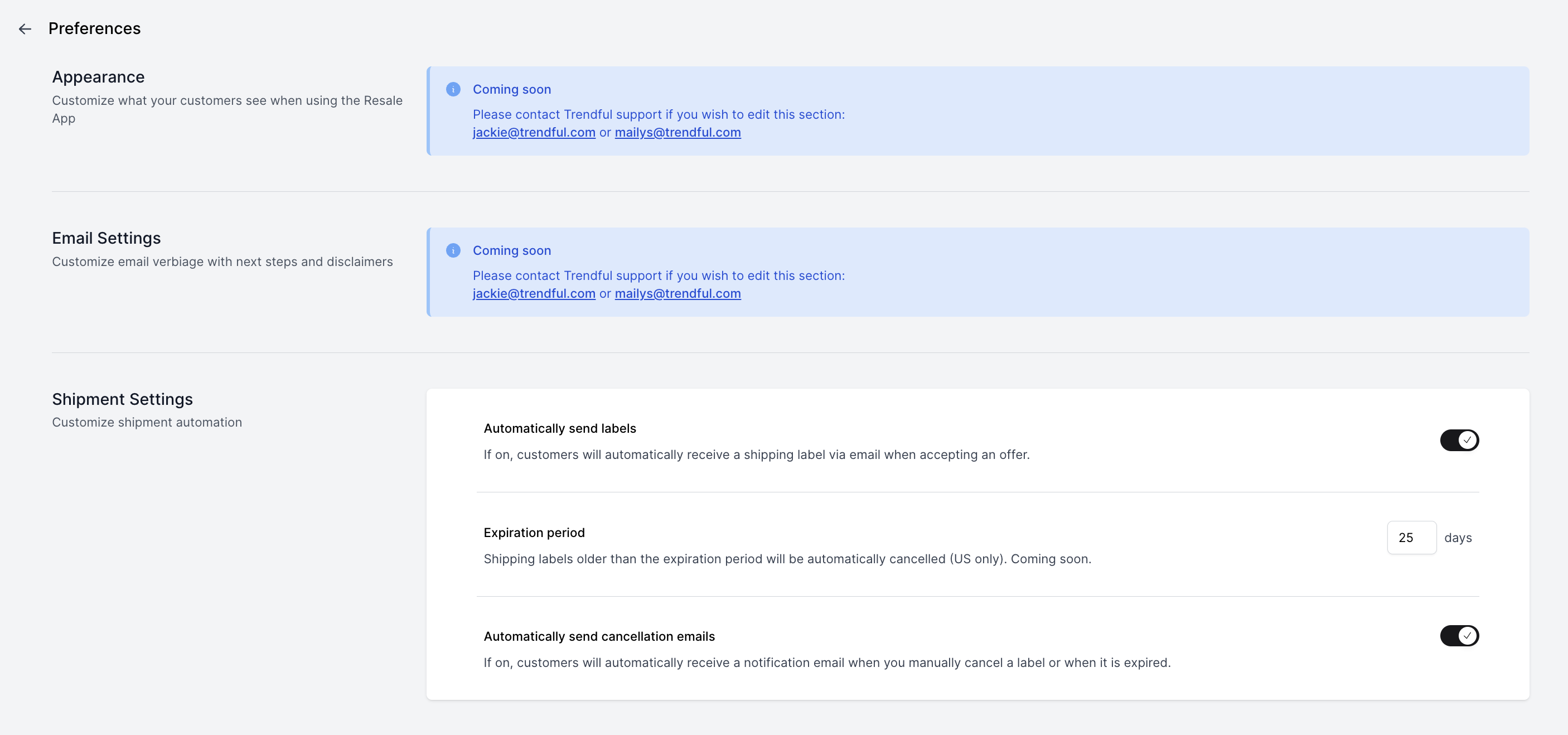Image resolution: width=1568 pixels, height=735 pixels.
Task: Click Automatically send cancellation emails label
Action: pos(599,636)
